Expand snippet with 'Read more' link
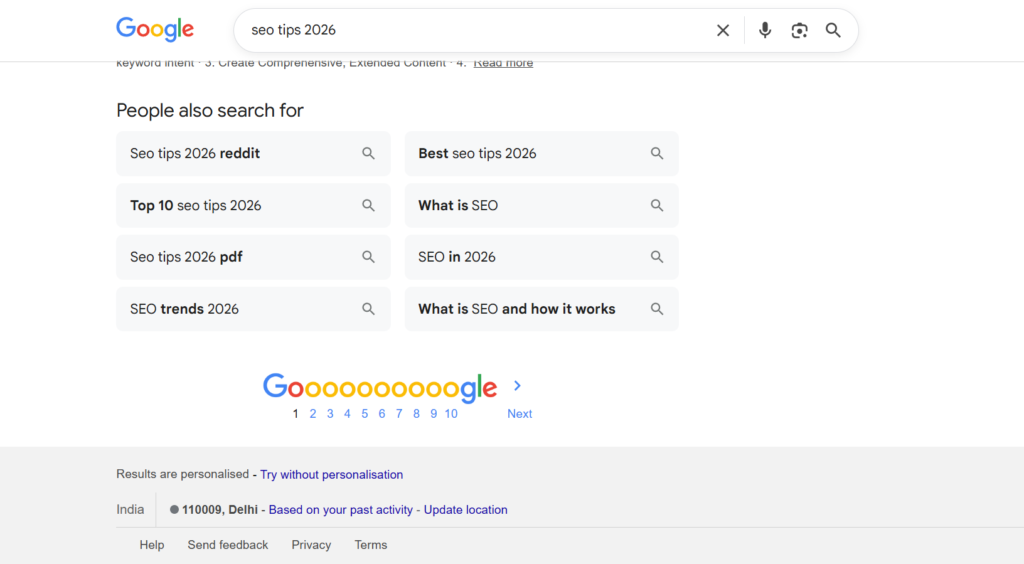Screen dimensions: 1024x564 tap(503, 63)
